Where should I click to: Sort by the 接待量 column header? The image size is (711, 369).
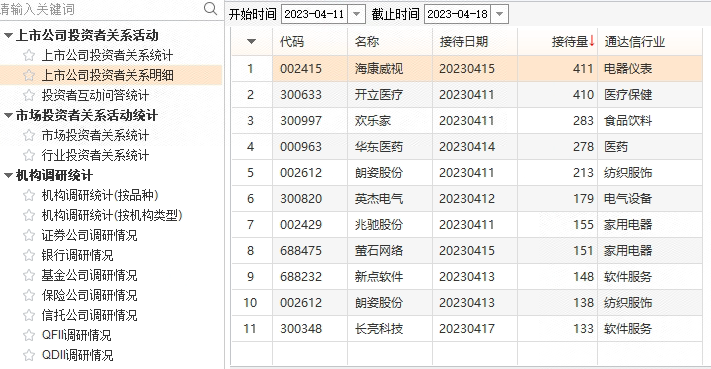coord(558,42)
